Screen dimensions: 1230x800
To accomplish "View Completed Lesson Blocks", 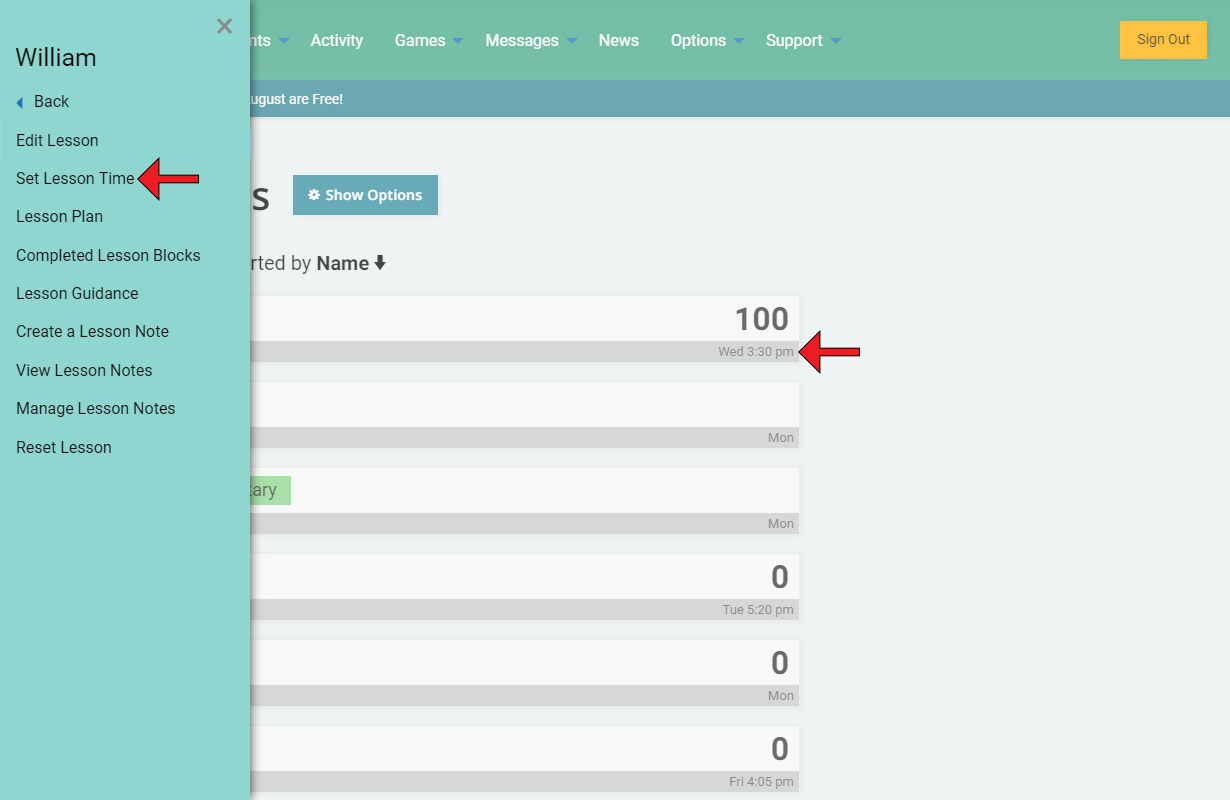I will 108,255.
